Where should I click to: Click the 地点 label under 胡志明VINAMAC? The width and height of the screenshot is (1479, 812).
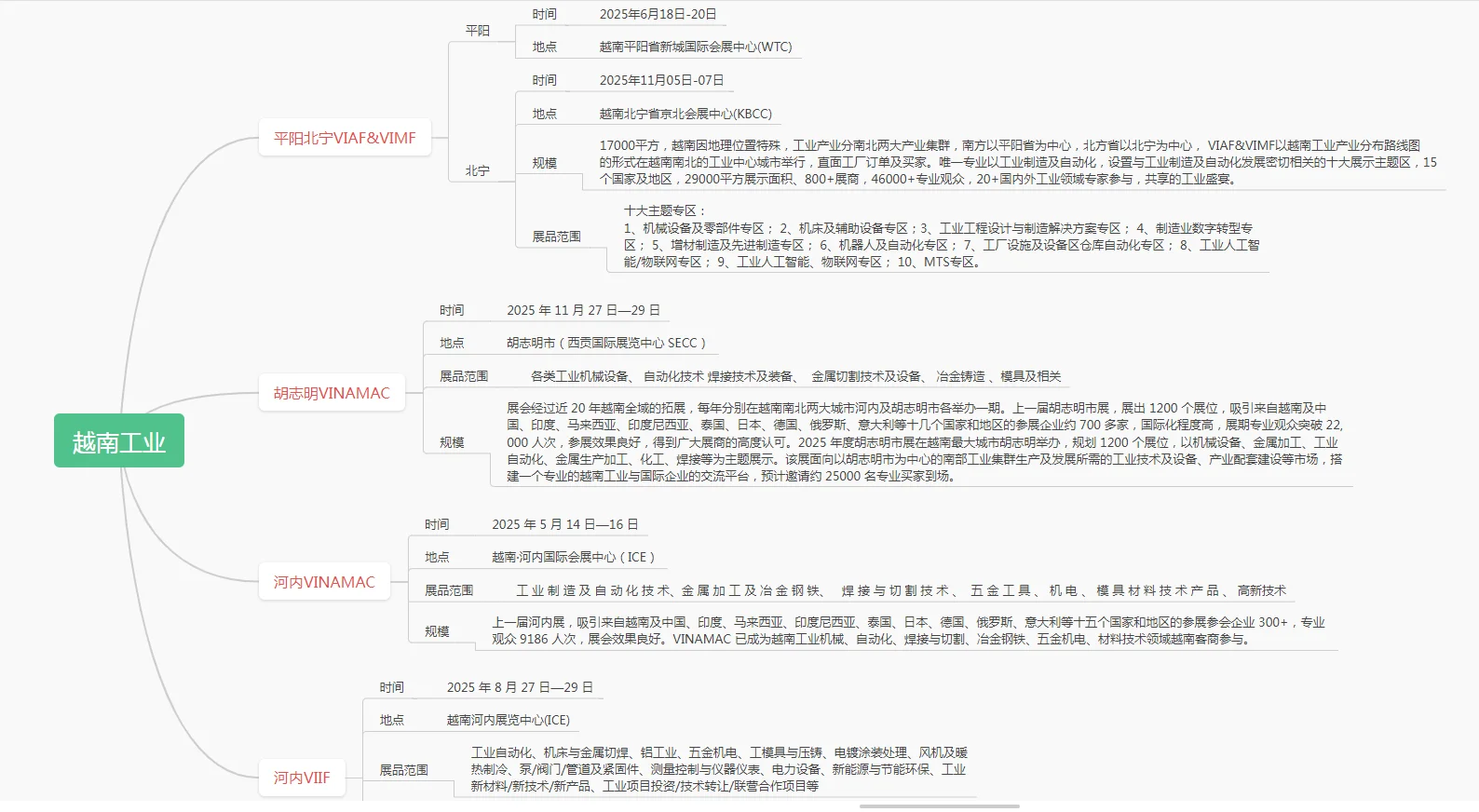(452, 343)
